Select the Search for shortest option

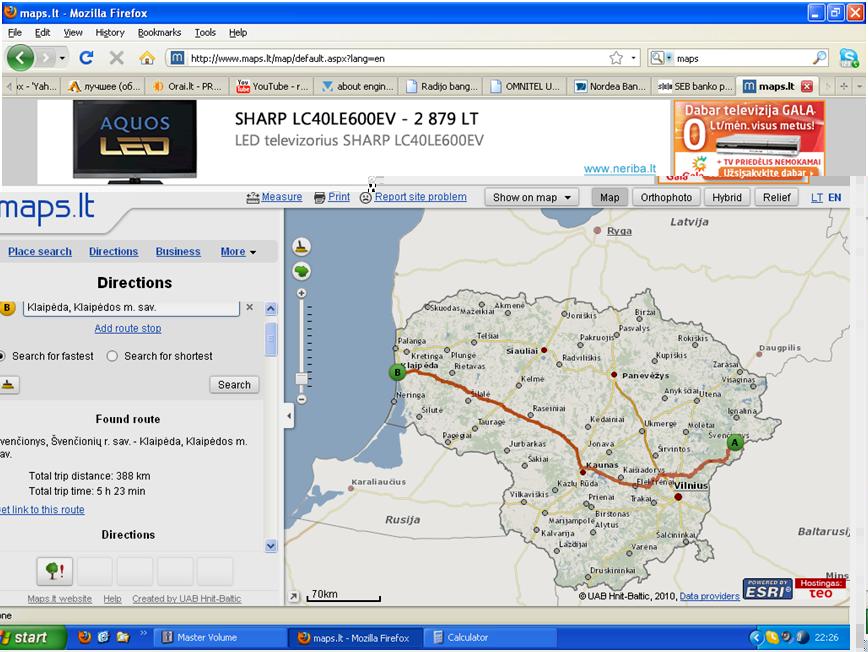click(x=112, y=356)
